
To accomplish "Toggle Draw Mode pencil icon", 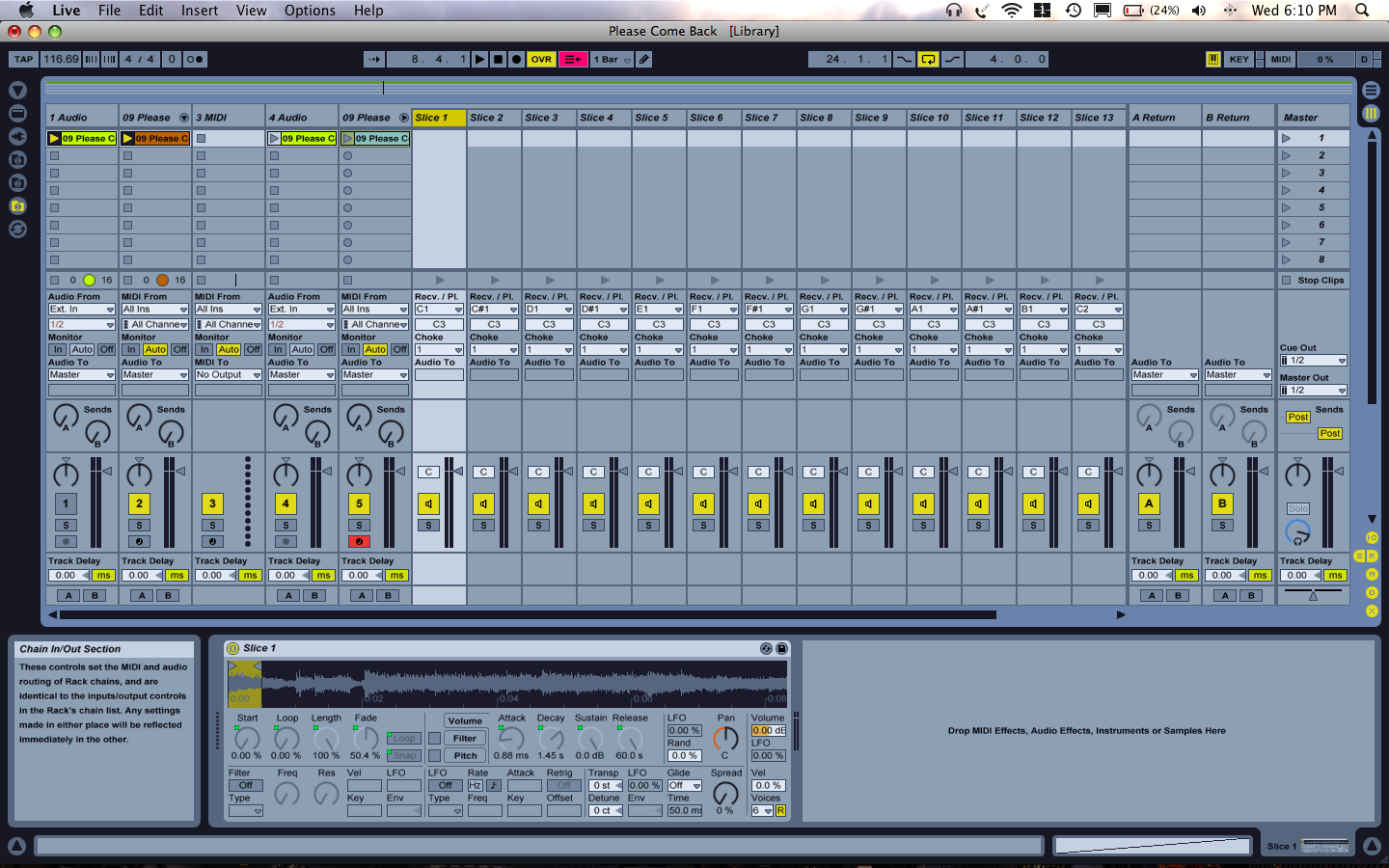I will point(644,59).
